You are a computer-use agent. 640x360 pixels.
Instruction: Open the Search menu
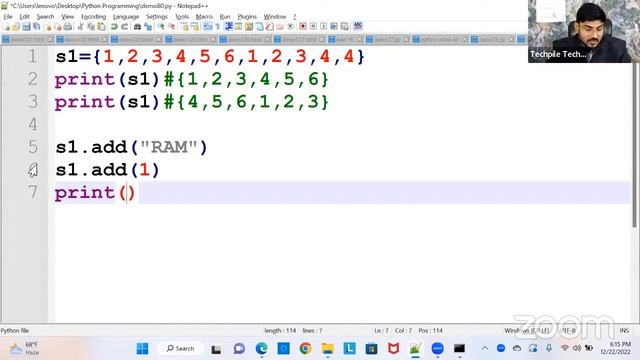coord(45,17)
